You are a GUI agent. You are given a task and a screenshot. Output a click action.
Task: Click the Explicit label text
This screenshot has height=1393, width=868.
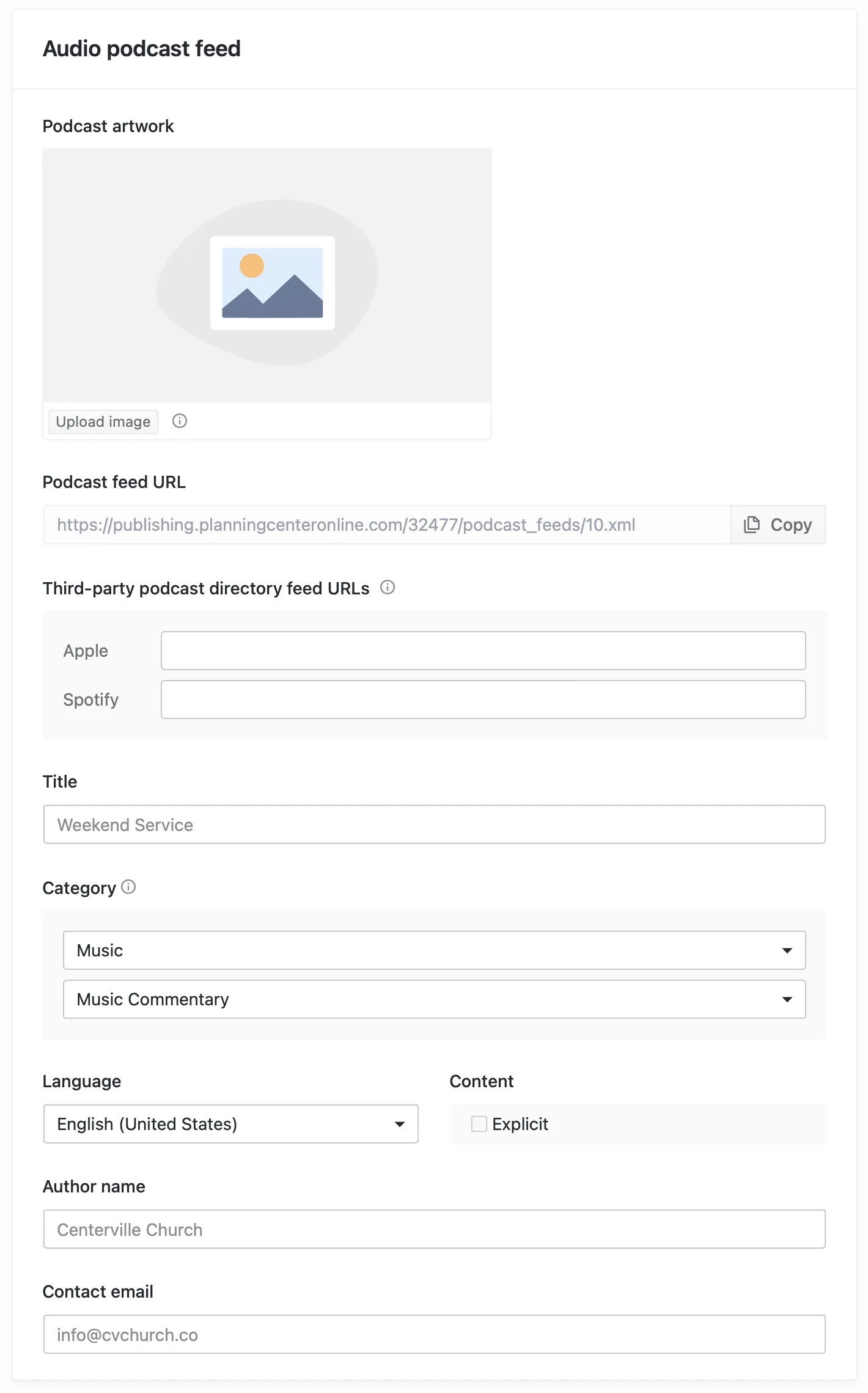pos(520,1124)
